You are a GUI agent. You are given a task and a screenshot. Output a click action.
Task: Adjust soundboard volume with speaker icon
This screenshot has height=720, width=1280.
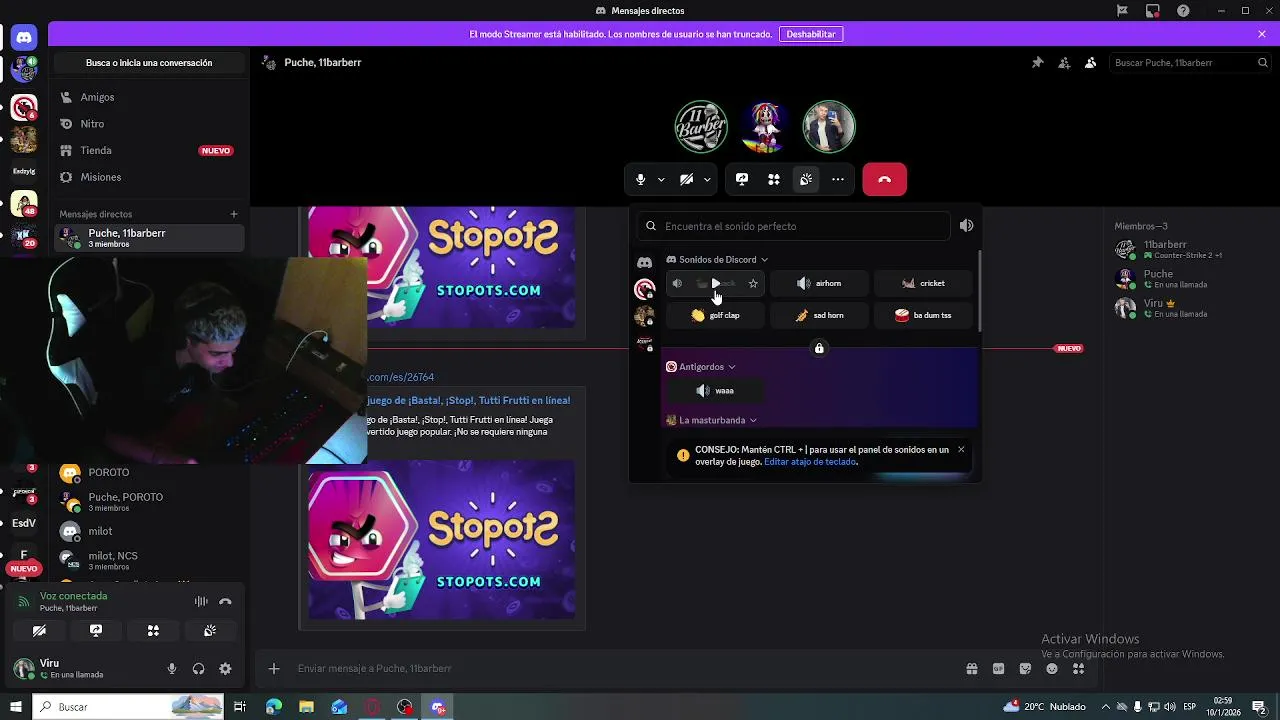click(966, 226)
